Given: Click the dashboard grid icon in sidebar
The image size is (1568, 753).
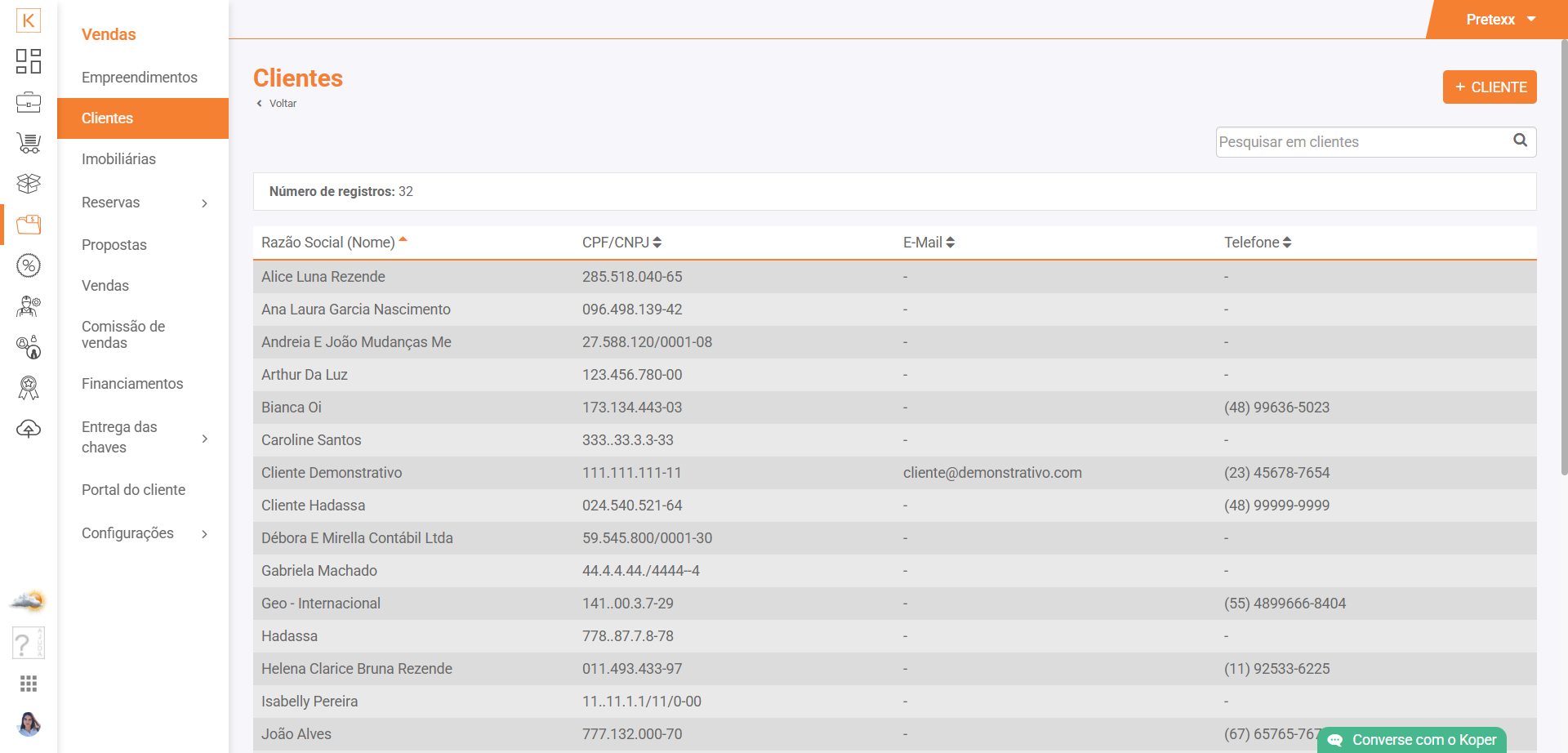Looking at the screenshot, I should [29, 61].
